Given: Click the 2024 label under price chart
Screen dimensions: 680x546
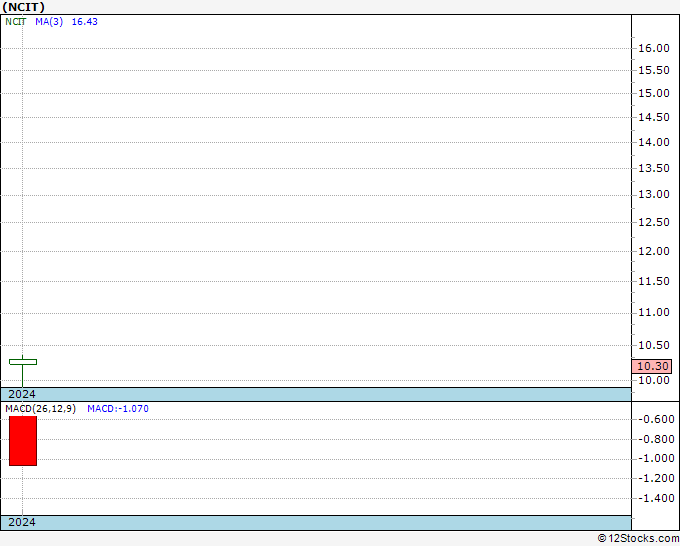Looking at the screenshot, I should coord(22,394).
